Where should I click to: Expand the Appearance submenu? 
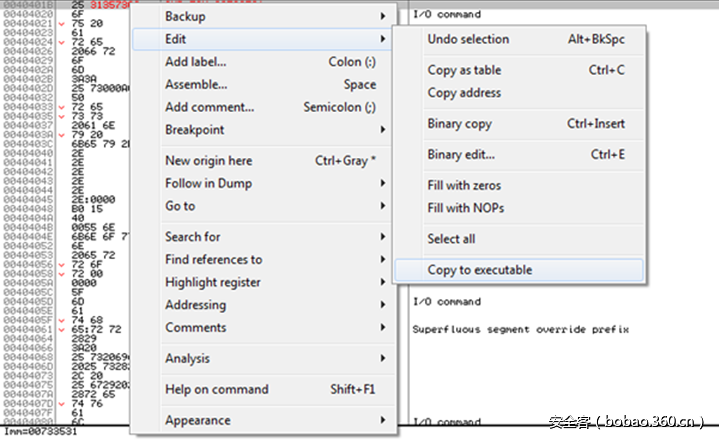tap(197, 420)
